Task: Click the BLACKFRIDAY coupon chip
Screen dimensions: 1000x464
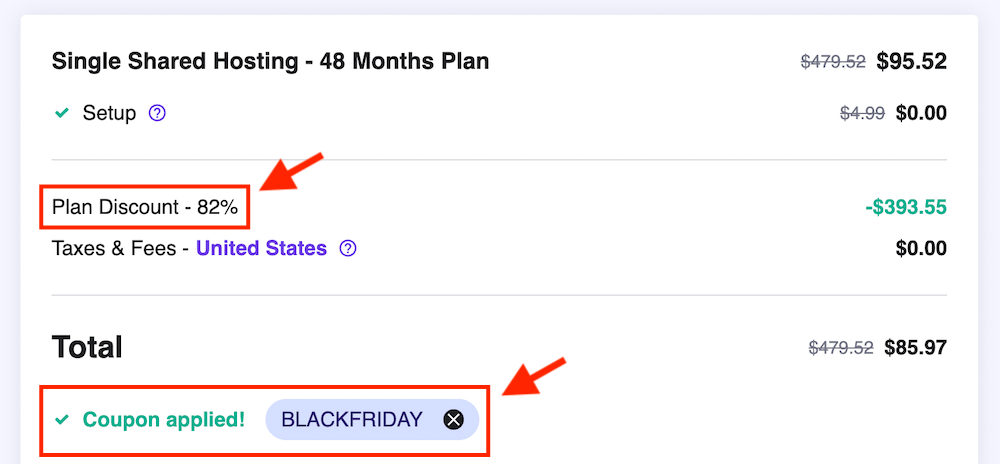Action: pyautogui.click(x=352, y=420)
